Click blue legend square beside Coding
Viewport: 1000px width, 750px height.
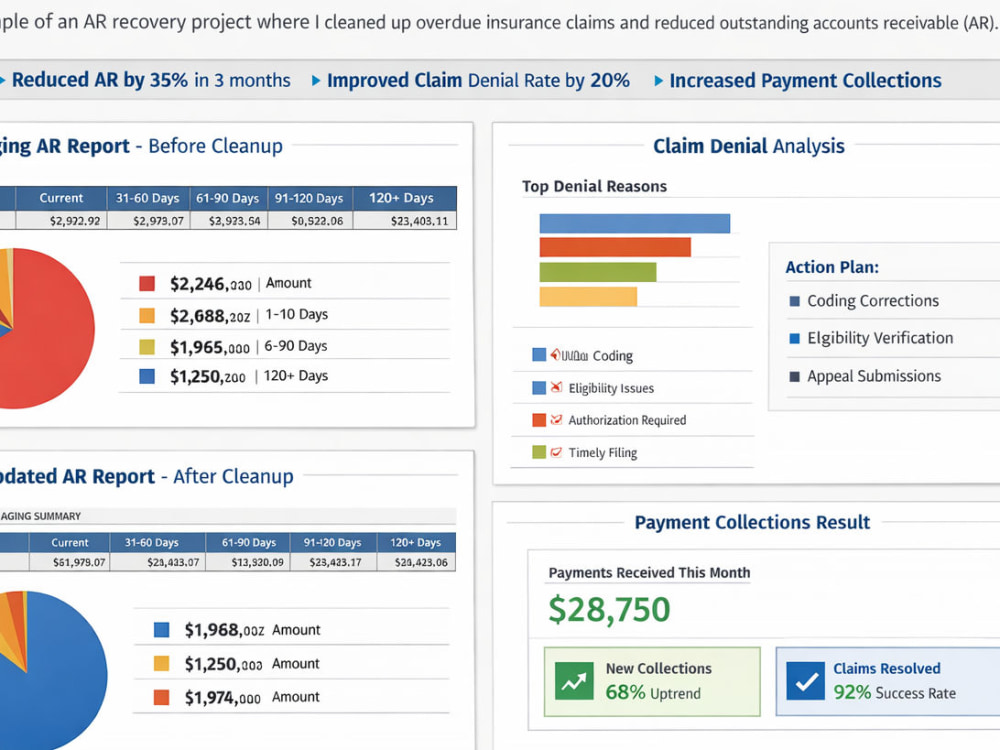[x=539, y=355]
